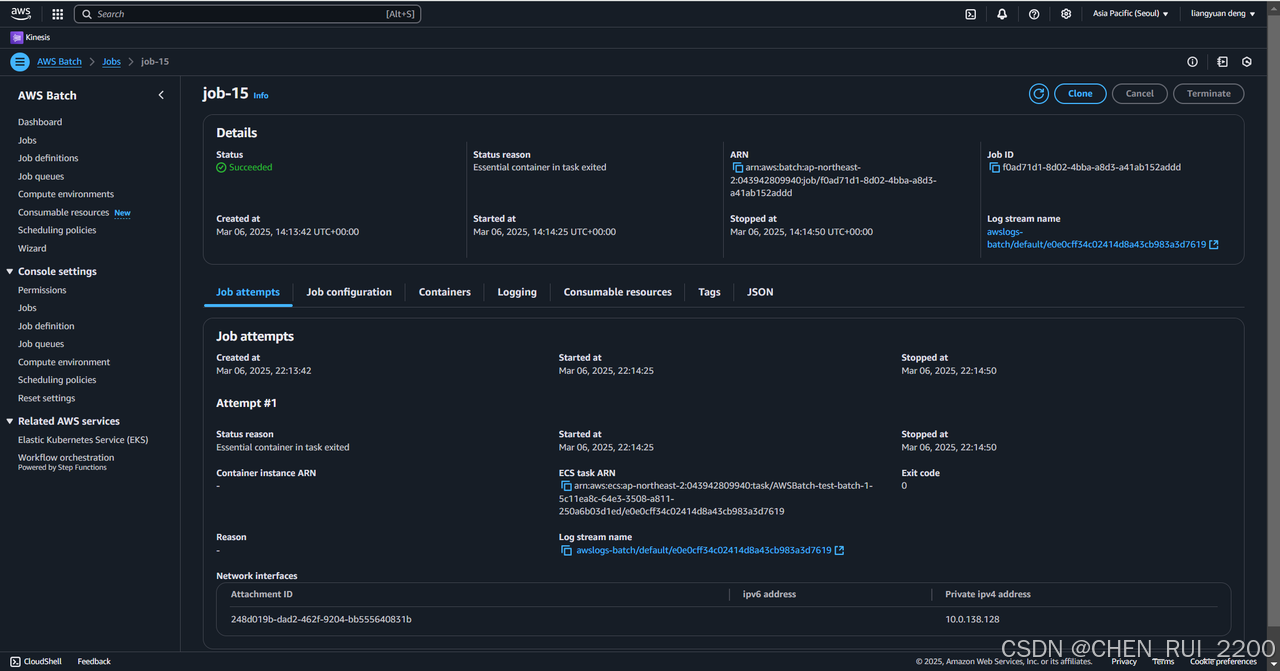Open the settings gear icon
The width and height of the screenshot is (1280, 671).
coord(1066,14)
